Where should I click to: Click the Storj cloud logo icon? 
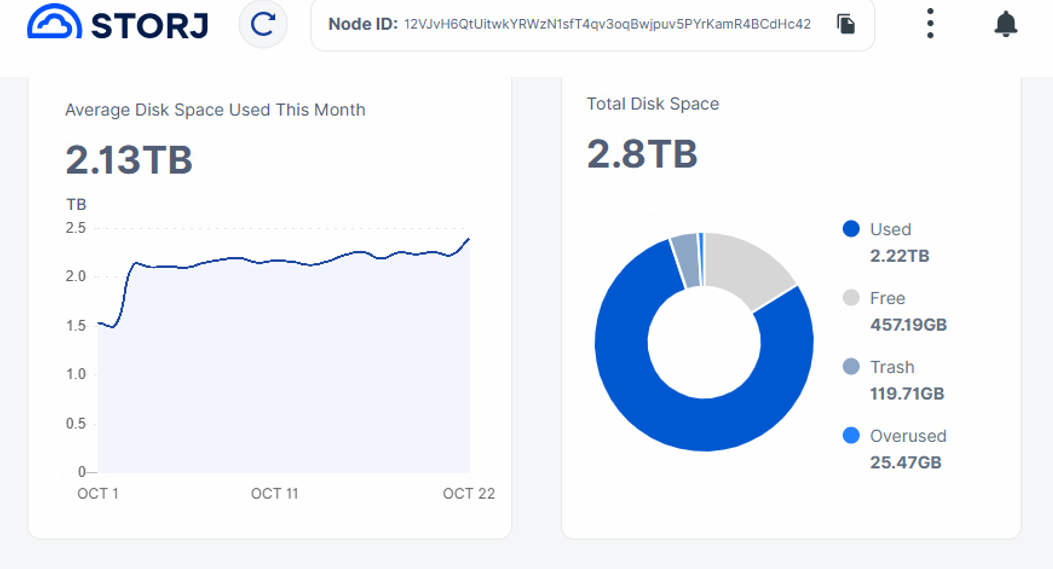54,21
